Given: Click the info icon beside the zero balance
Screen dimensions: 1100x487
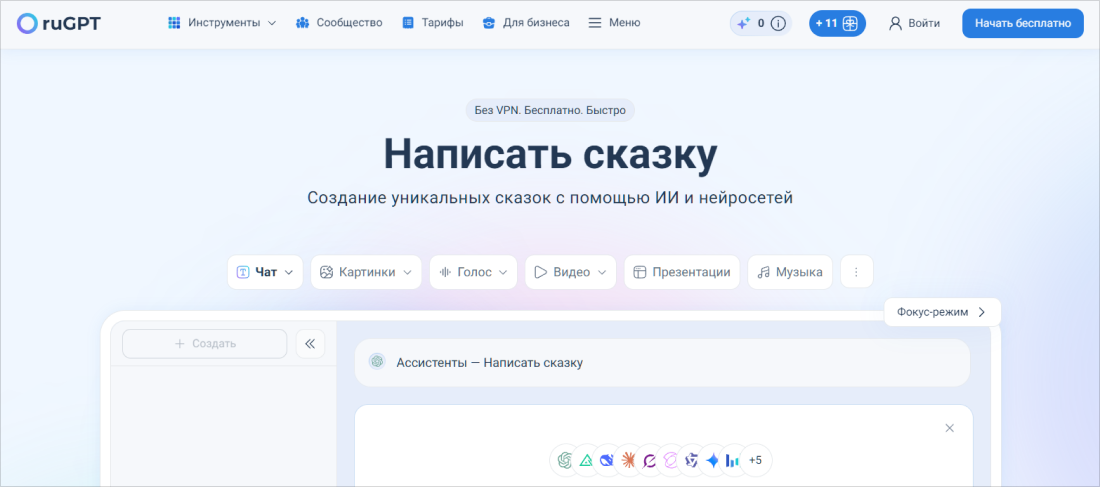Looking at the screenshot, I should [778, 23].
